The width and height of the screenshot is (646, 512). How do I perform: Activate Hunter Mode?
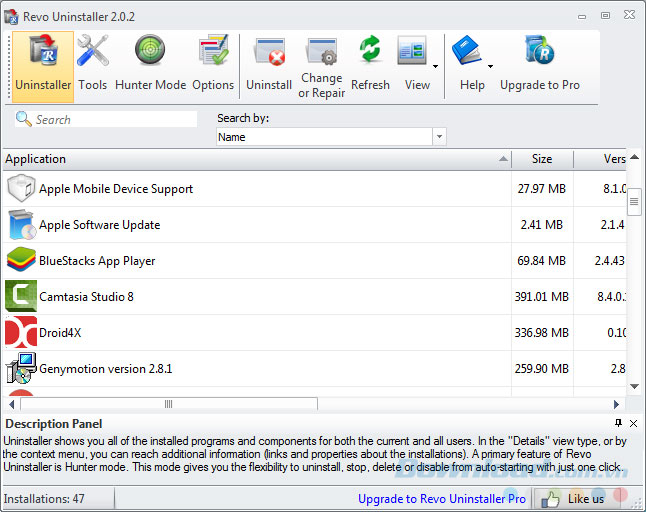click(150, 65)
